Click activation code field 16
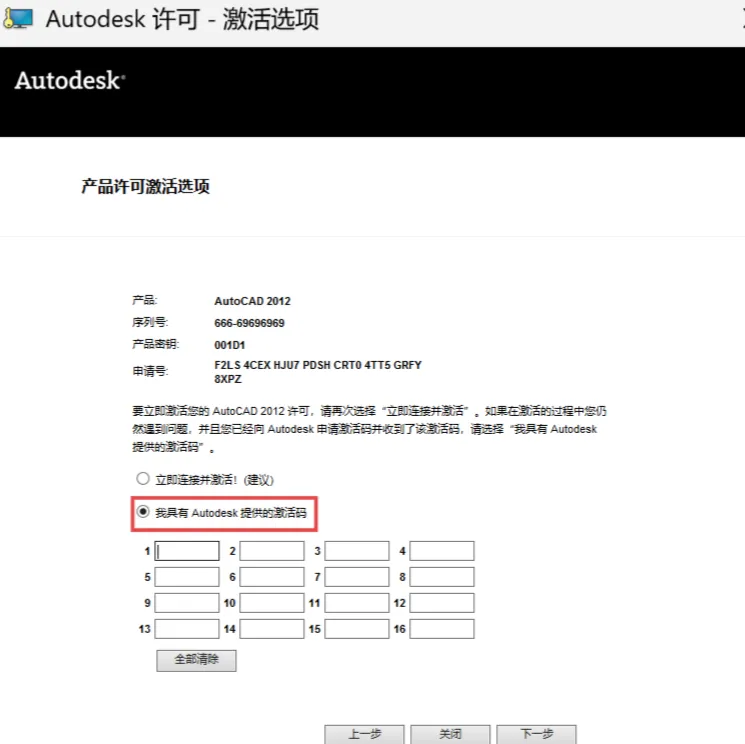Viewport: 745px width, 744px height. point(442,629)
